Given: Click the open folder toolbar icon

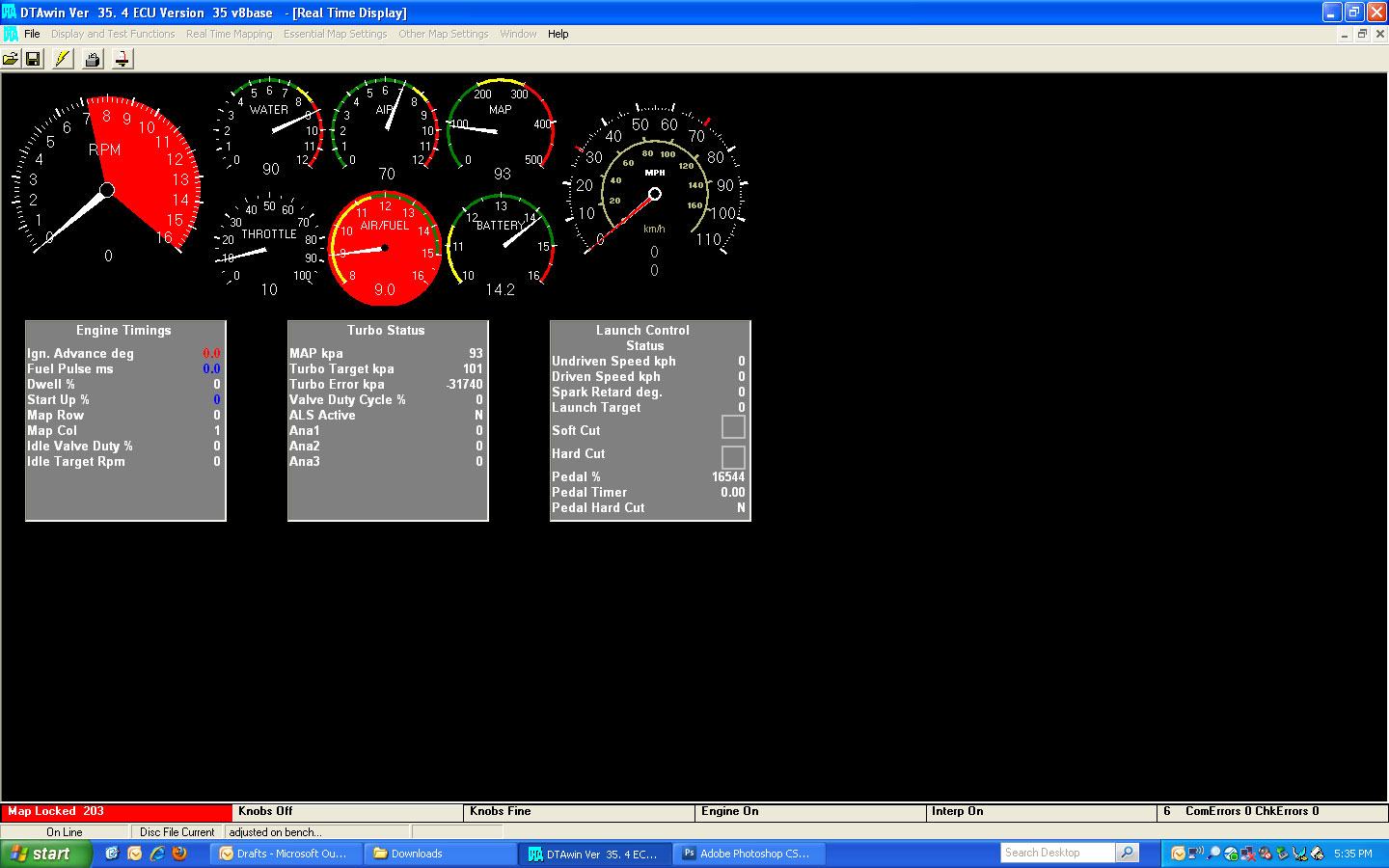Looking at the screenshot, I should pyautogui.click(x=11, y=59).
